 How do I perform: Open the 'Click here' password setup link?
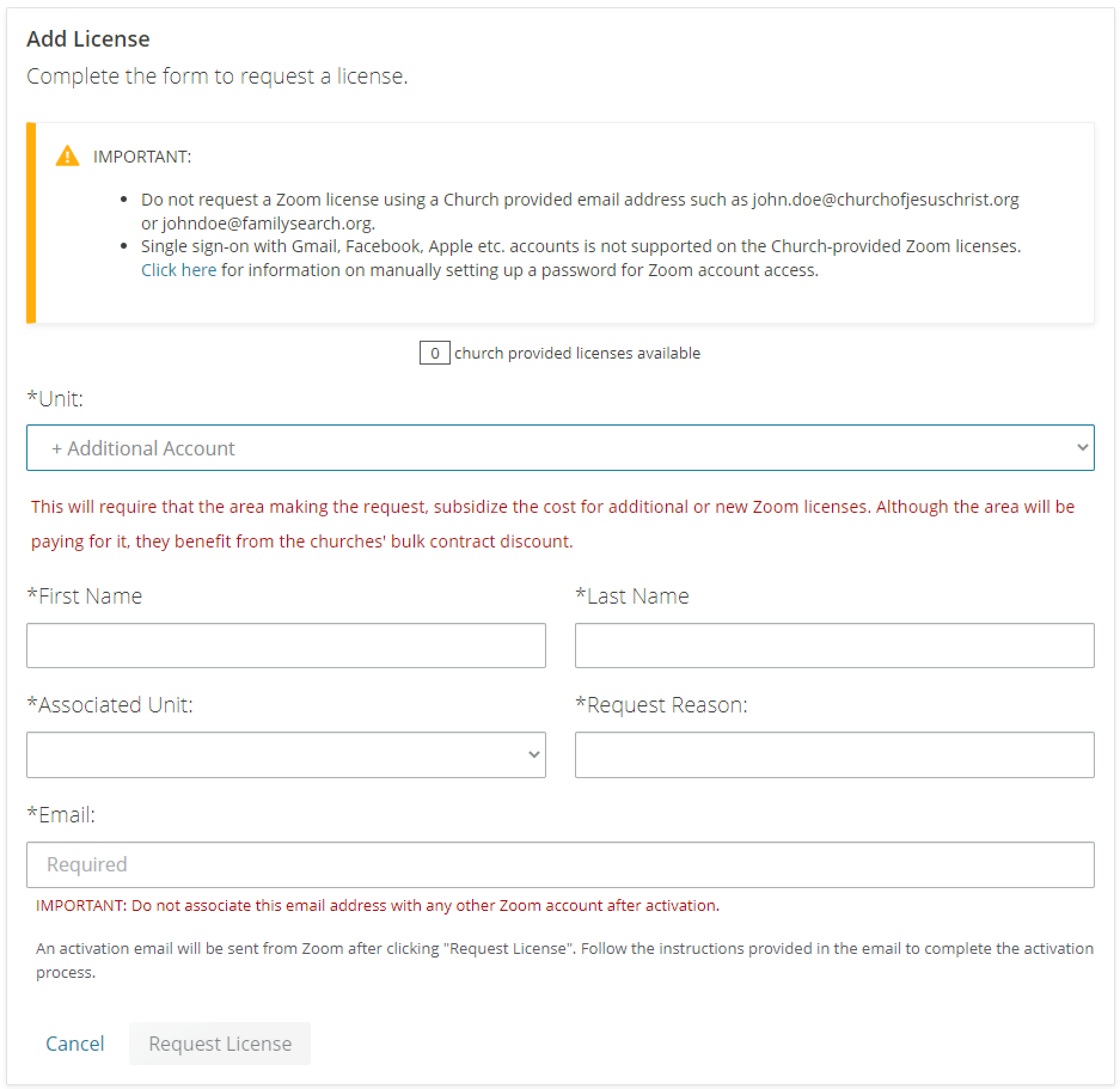179,270
